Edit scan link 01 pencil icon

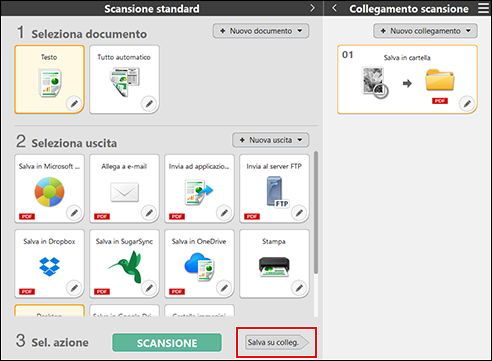467,104
